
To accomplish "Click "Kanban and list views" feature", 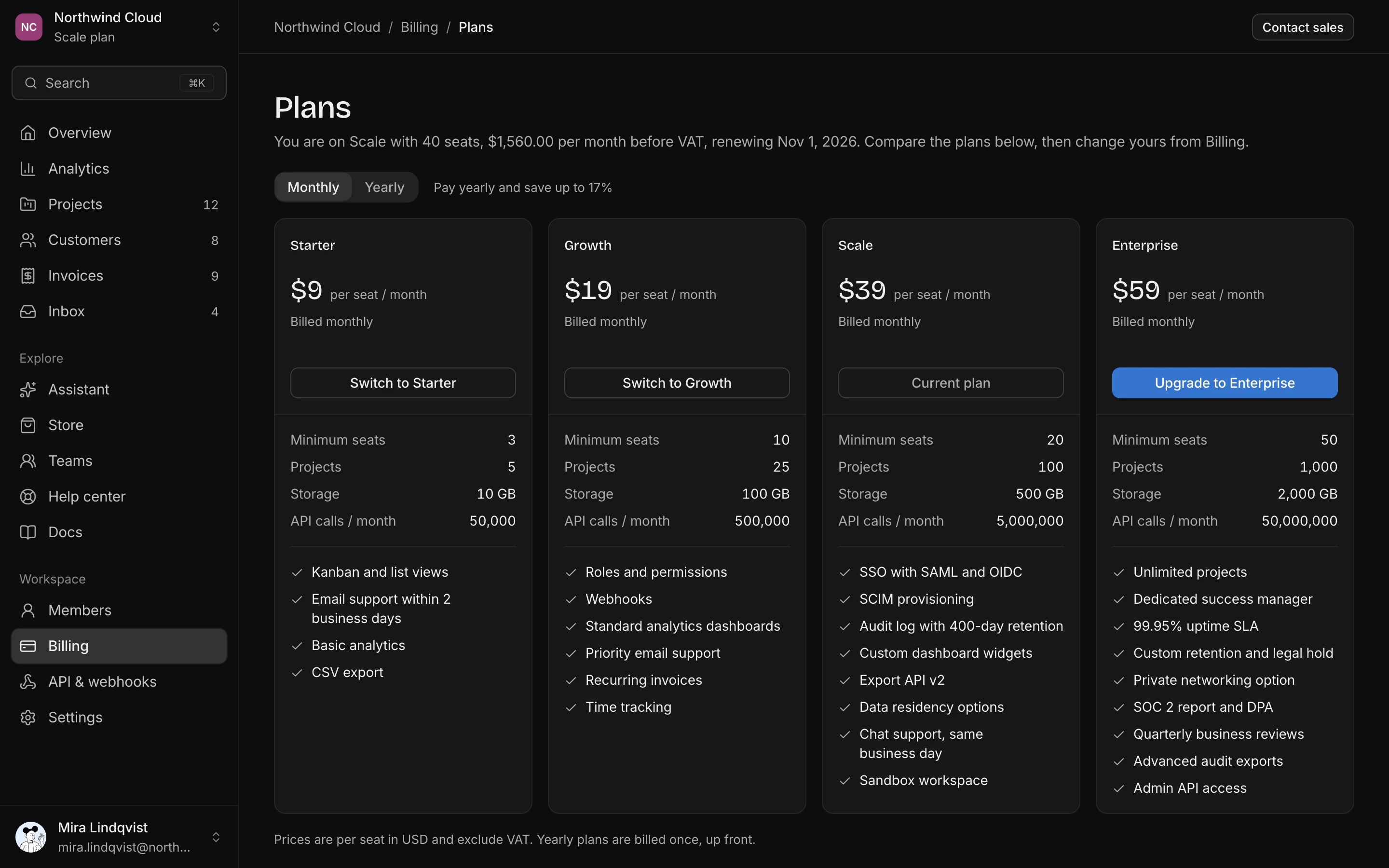I will tap(380, 572).
